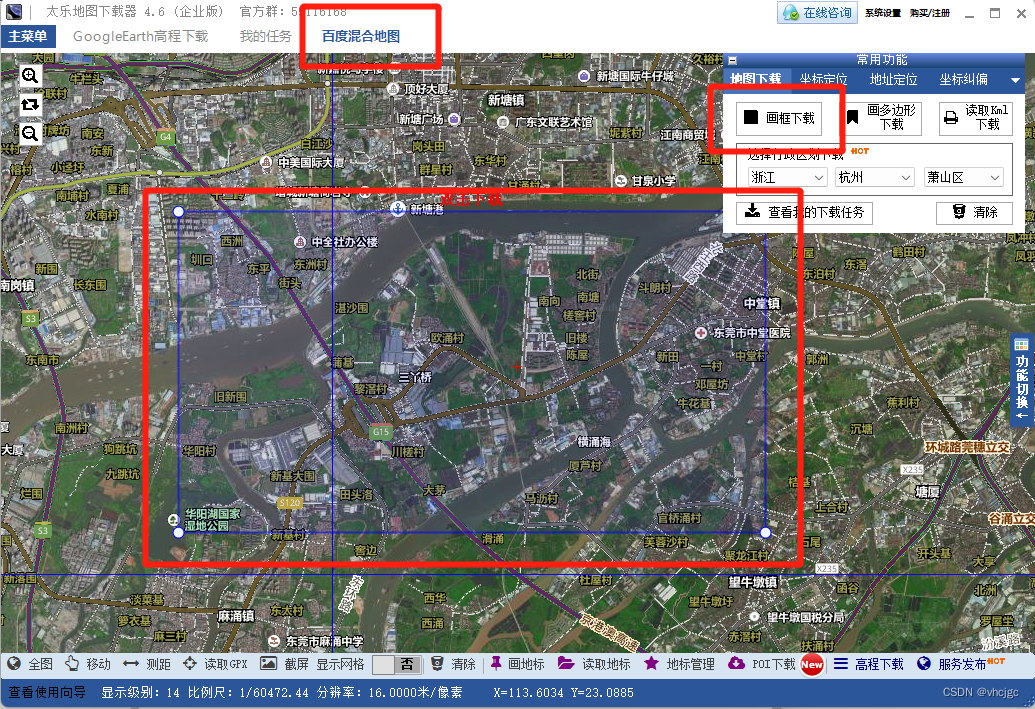This screenshot has width=1035, height=709.
Task: Expand the 萧山区 district selector
Action: tap(963, 176)
